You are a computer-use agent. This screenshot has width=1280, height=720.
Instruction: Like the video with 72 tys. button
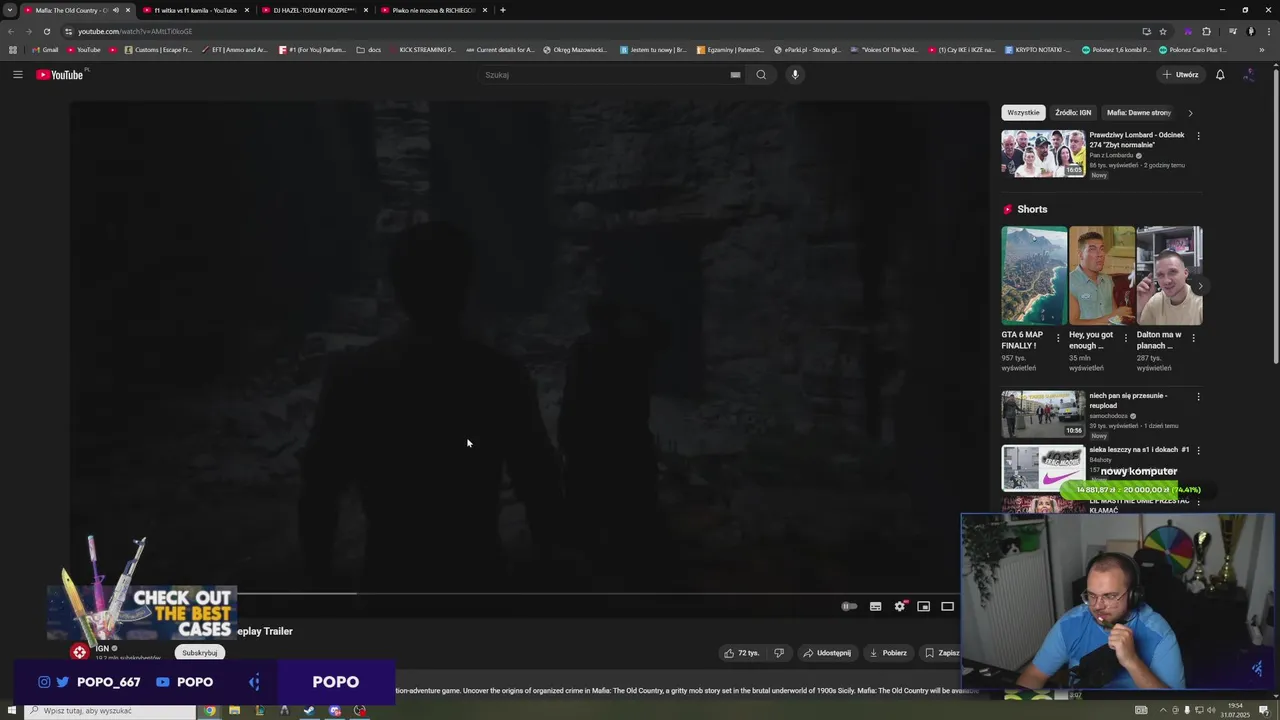(x=741, y=653)
